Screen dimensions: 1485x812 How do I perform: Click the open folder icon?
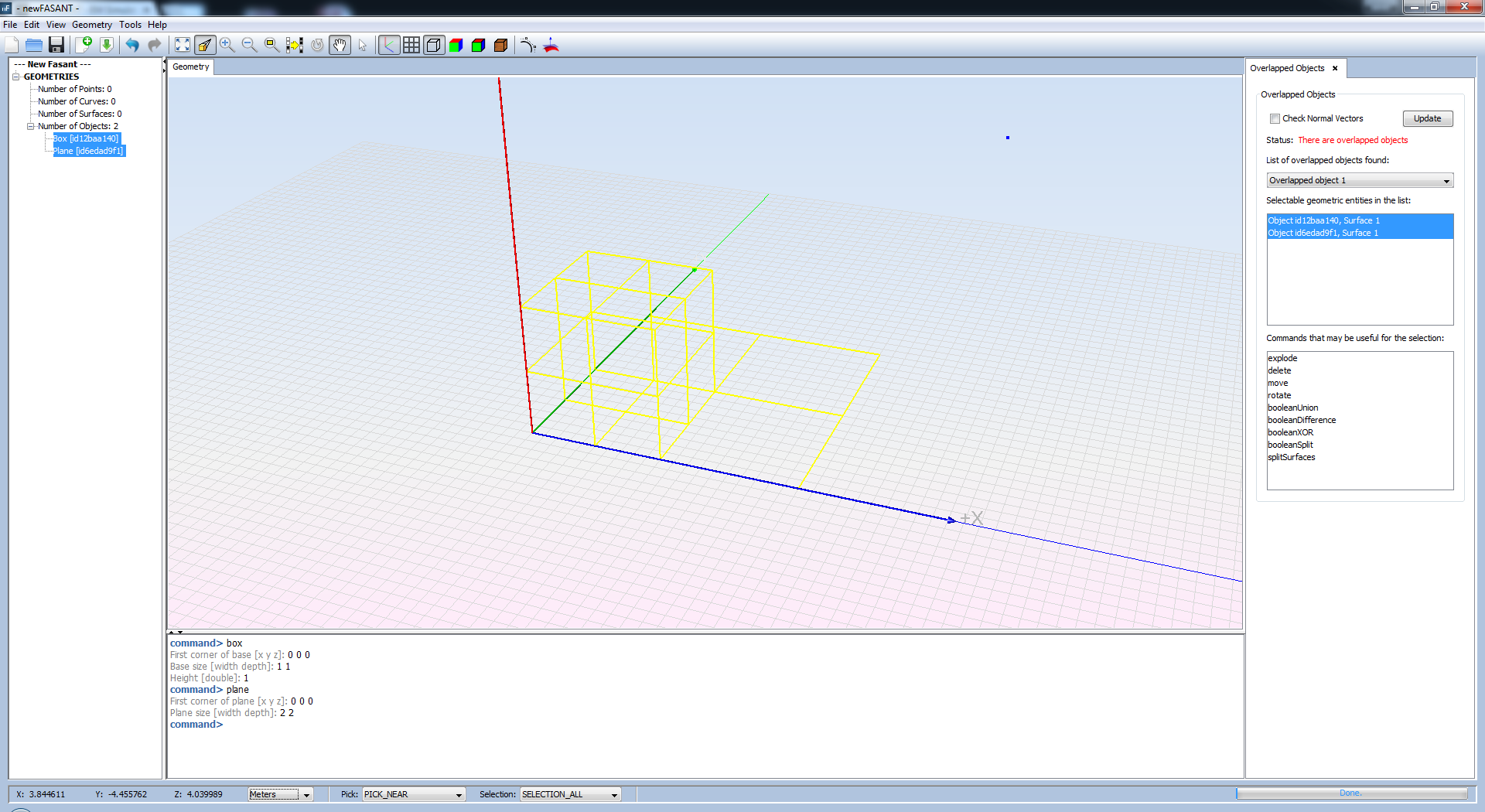point(33,45)
